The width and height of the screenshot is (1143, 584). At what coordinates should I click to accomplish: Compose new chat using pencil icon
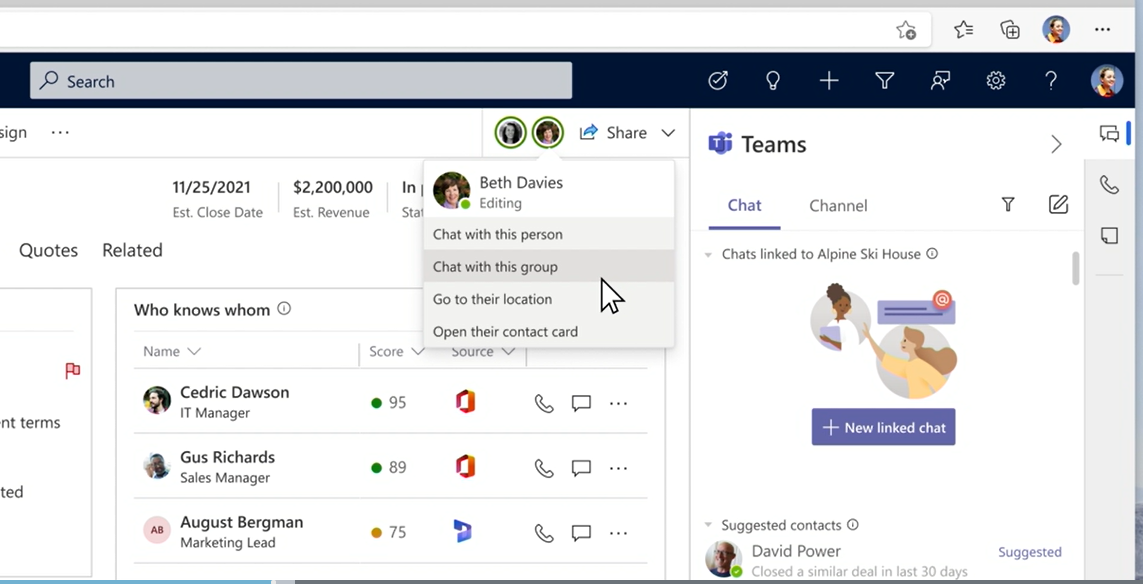point(1058,204)
